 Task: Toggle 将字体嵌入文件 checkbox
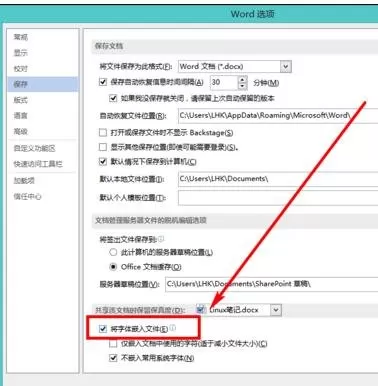[x=103, y=329]
